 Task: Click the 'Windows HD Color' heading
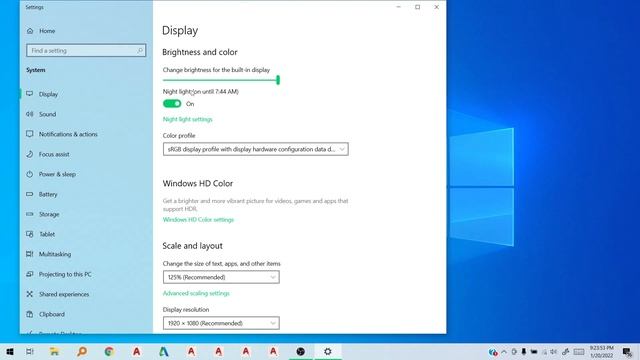pos(198,184)
